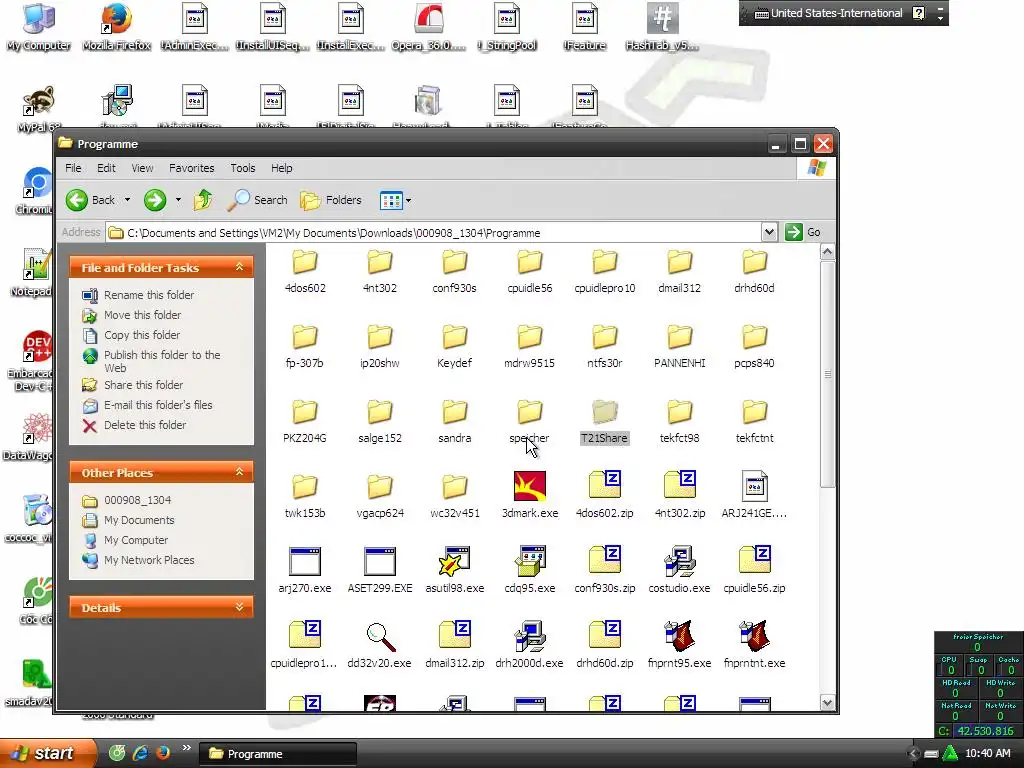Select cdq95.exe installer icon
The width and height of the screenshot is (1024, 768).
pos(530,561)
